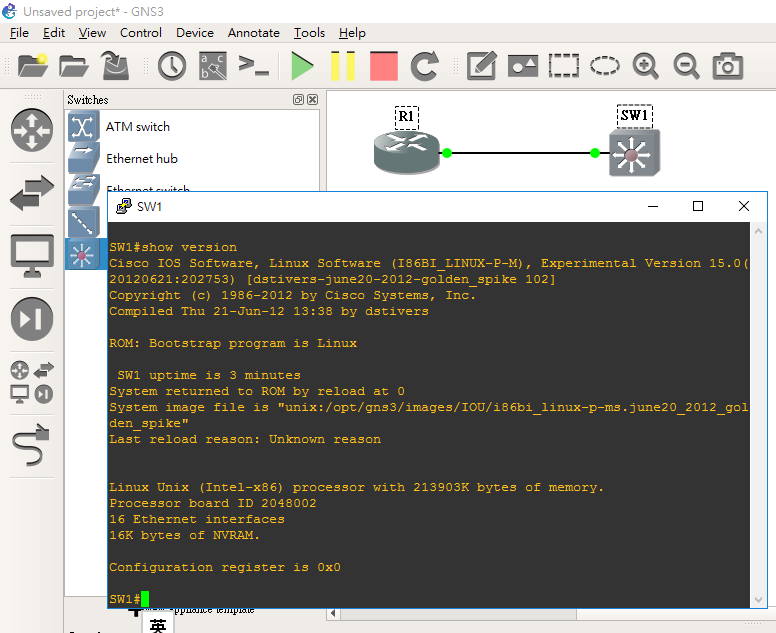Minimize the SW1 console window

[653, 206]
